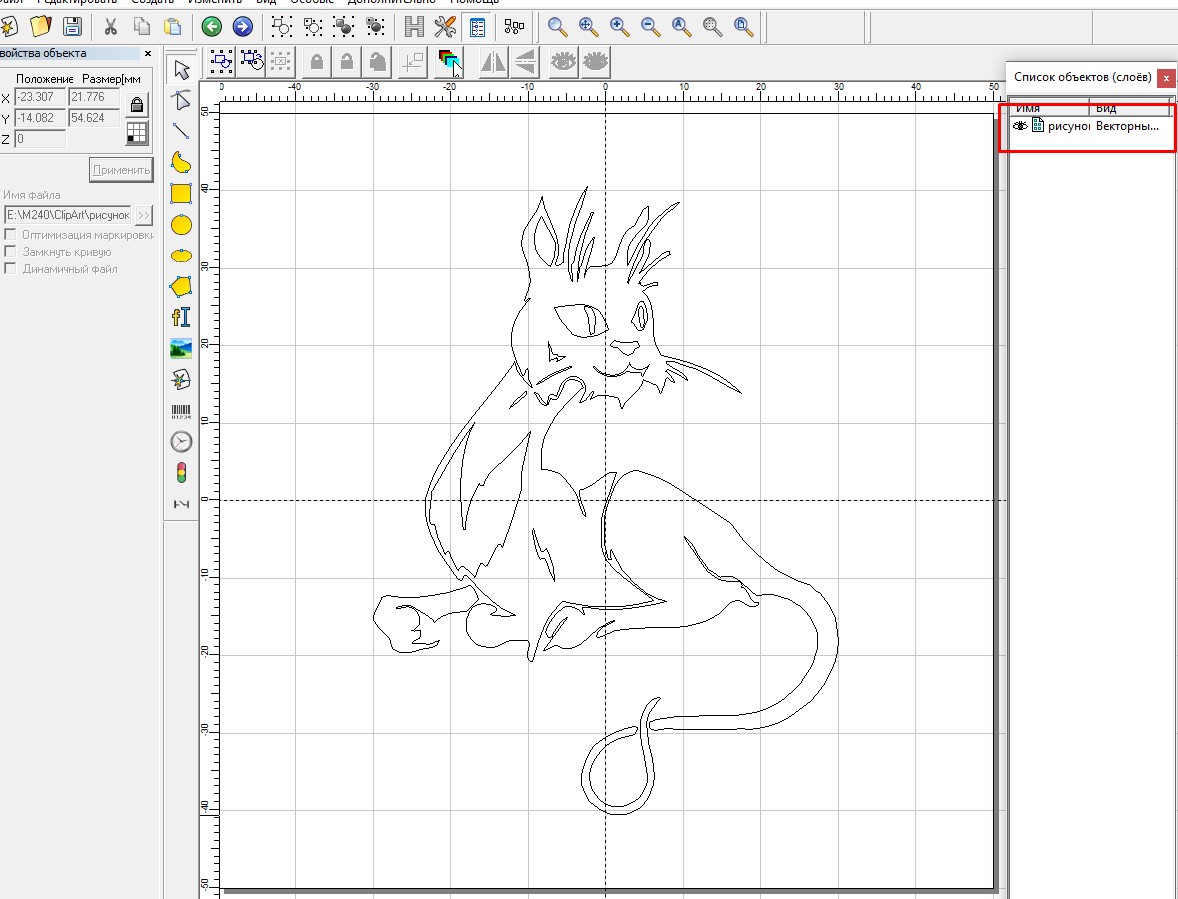Insert a bitmap image with the picture tool
The image size is (1178, 899).
(181, 348)
